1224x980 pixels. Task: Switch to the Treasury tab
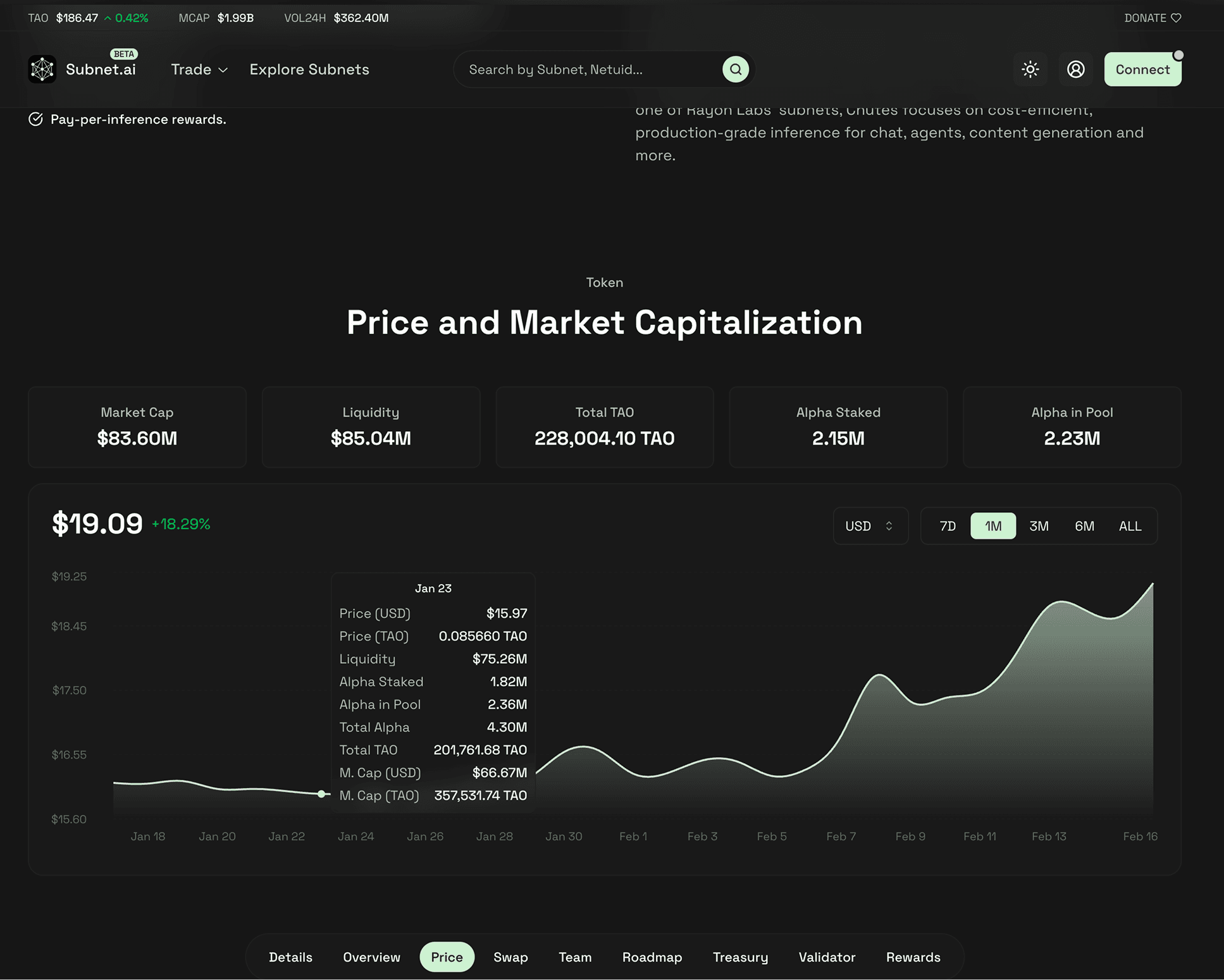coord(740,957)
